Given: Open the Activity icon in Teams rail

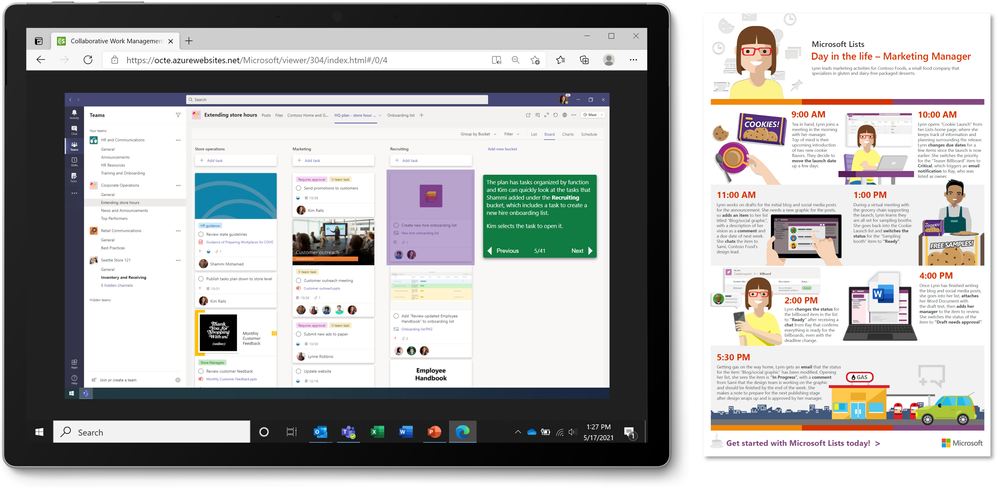Looking at the screenshot, I should [75, 114].
